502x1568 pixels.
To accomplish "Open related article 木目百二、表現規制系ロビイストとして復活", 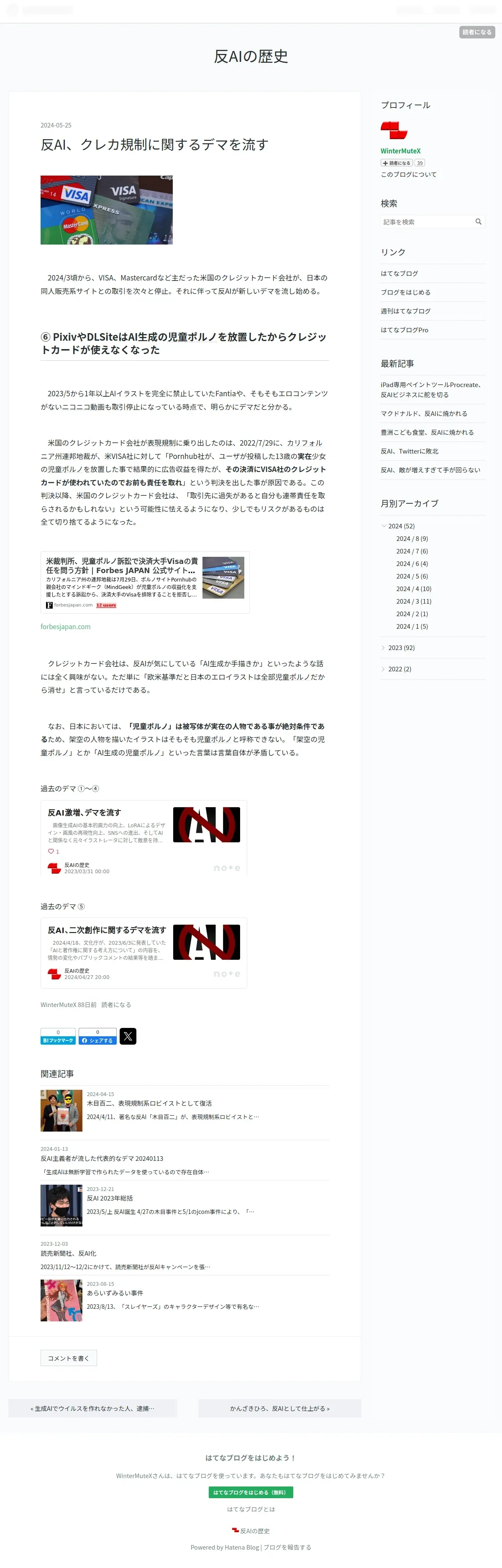I will (149, 1103).
